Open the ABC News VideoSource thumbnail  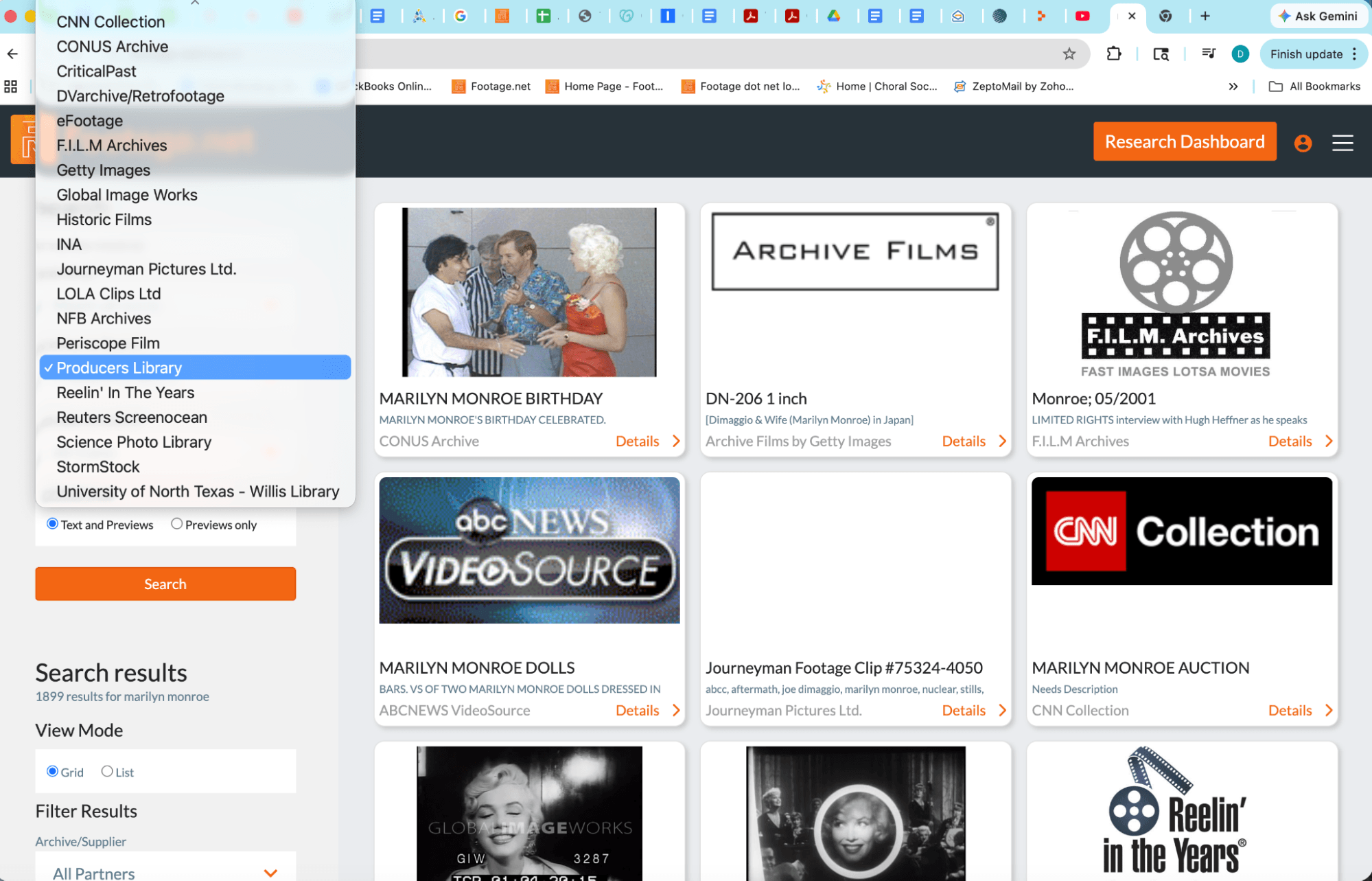click(x=529, y=551)
